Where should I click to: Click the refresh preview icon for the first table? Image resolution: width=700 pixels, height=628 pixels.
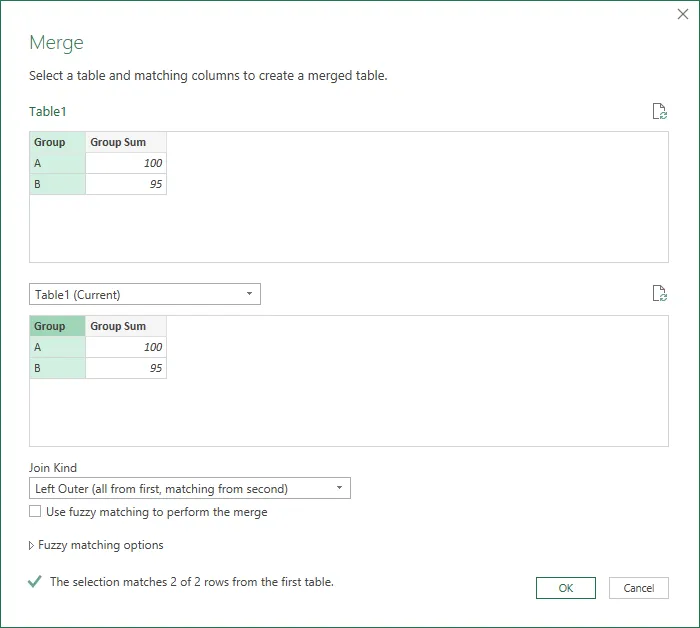click(659, 111)
